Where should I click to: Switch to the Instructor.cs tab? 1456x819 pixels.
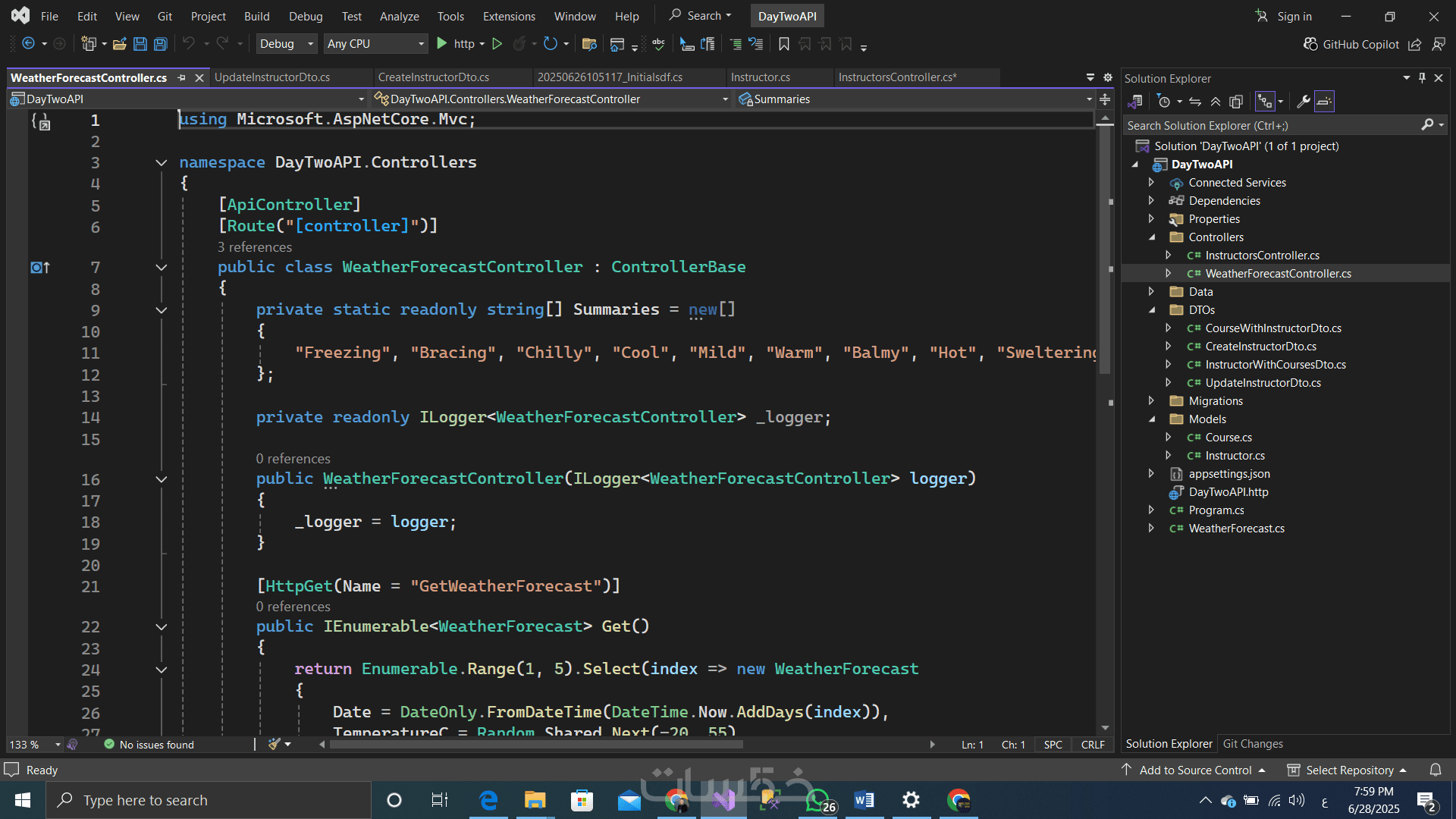click(760, 77)
